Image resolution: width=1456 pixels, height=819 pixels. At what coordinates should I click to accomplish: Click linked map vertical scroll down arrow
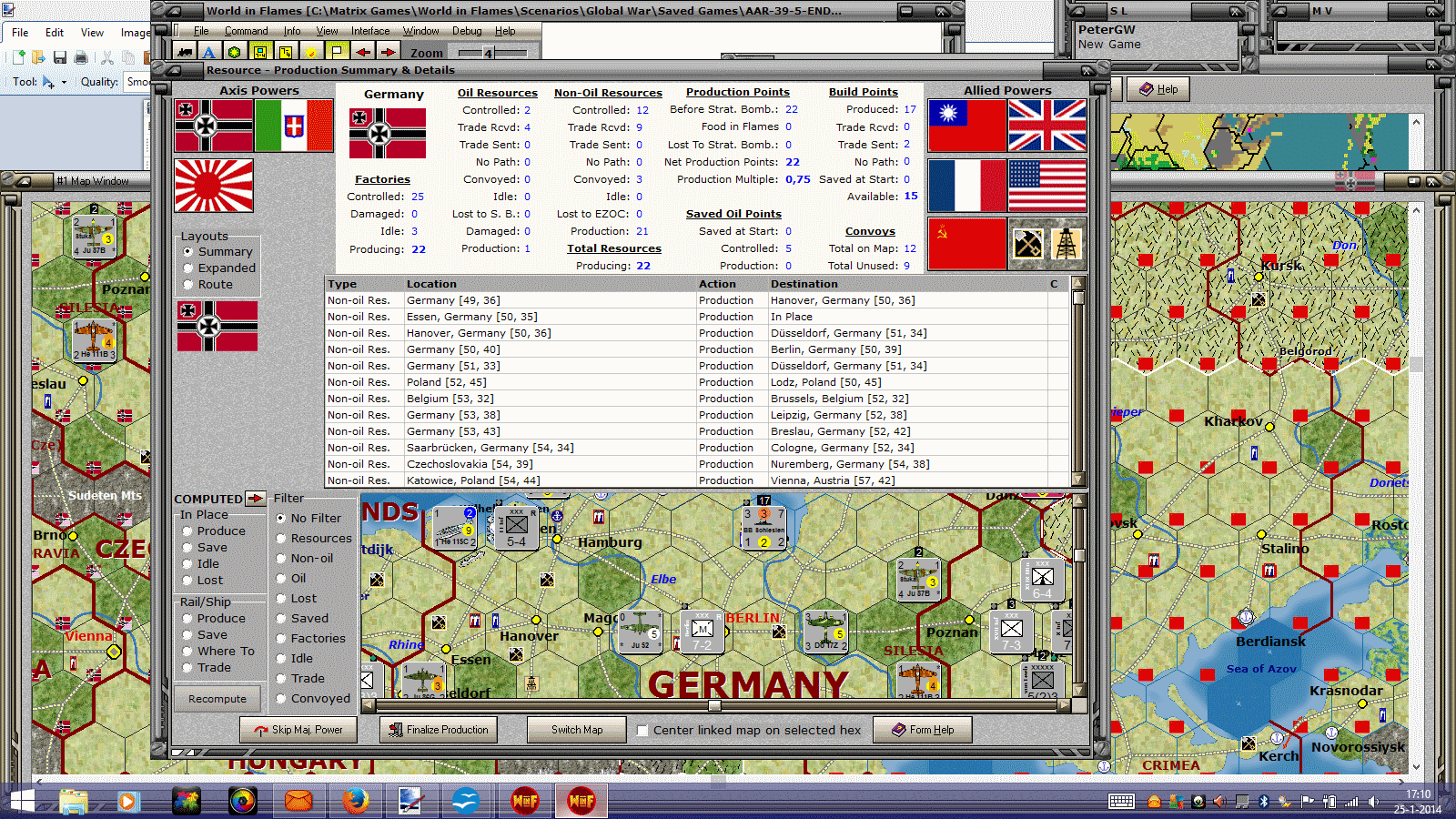click(1079, 691)
